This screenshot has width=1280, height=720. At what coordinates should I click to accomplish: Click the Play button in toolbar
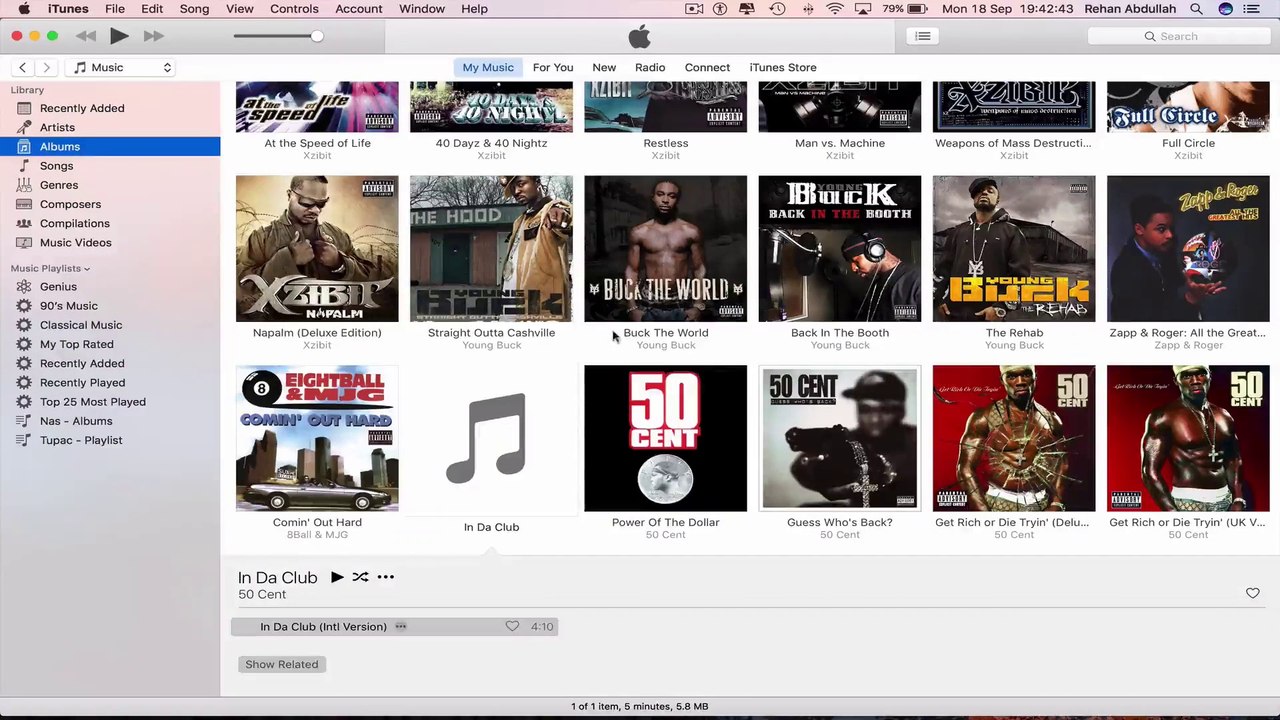[x=119, y=36]
